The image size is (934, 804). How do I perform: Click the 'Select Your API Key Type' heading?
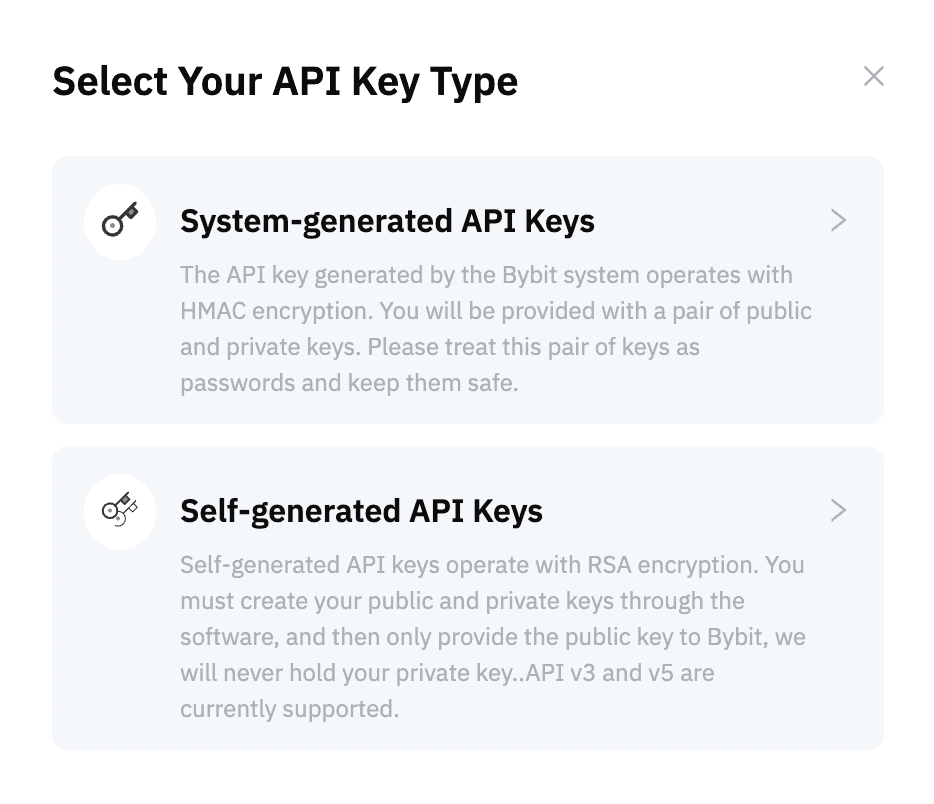click(285, 81)
